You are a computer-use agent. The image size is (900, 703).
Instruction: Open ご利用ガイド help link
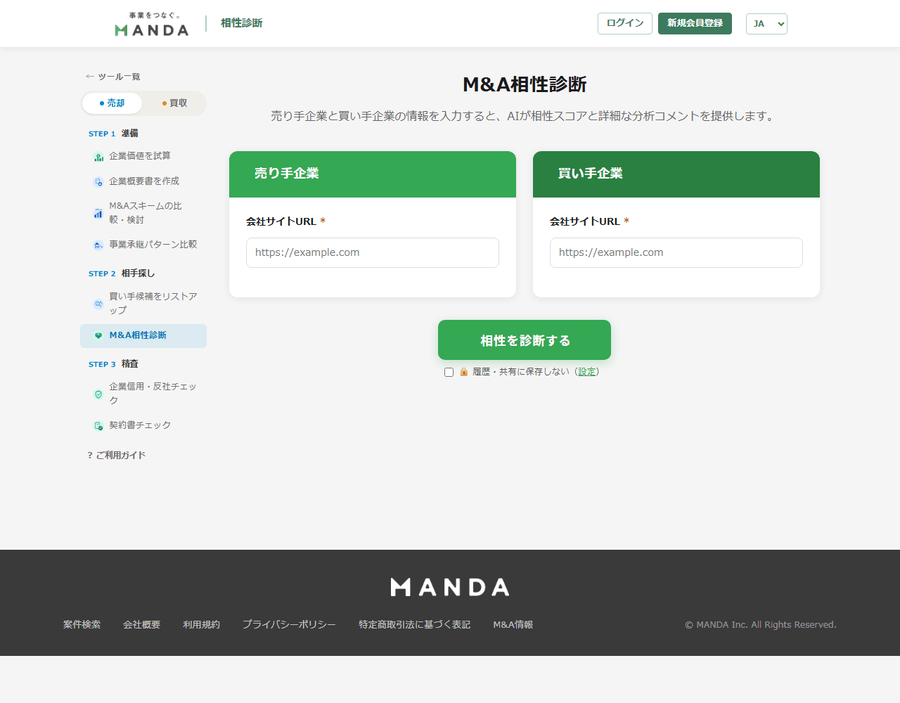[x=117, y=455]
